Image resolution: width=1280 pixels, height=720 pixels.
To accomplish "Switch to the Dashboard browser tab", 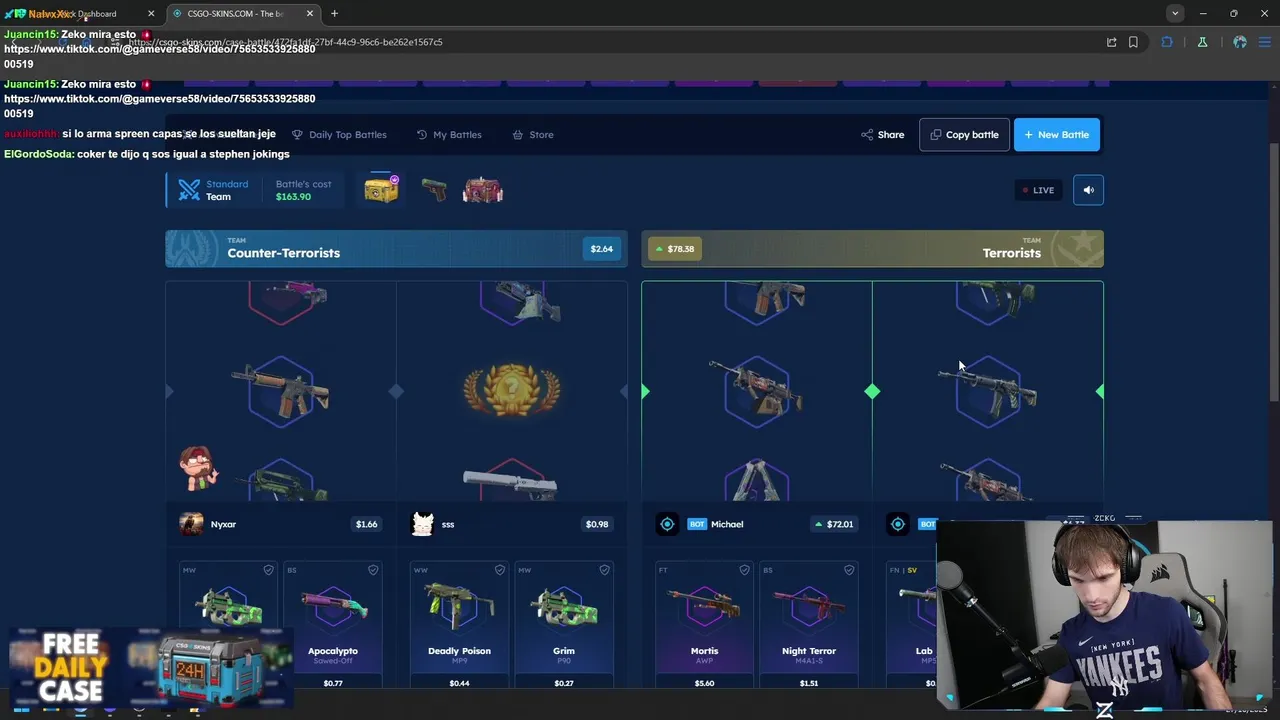I will pos(80,14).
